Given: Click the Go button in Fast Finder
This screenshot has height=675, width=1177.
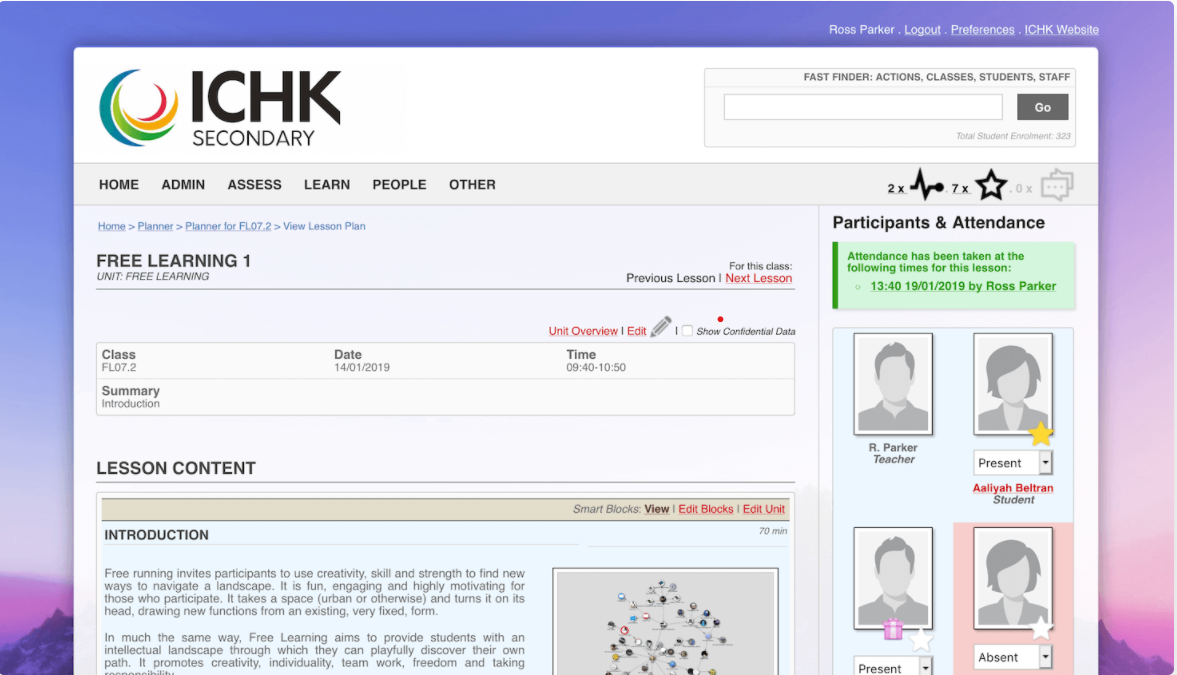Looking at the screenshot, I should point(1042,107).
